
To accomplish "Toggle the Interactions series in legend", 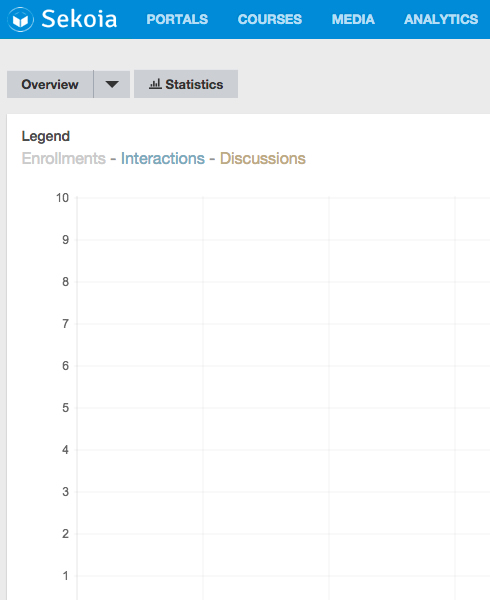I will 163,158.
